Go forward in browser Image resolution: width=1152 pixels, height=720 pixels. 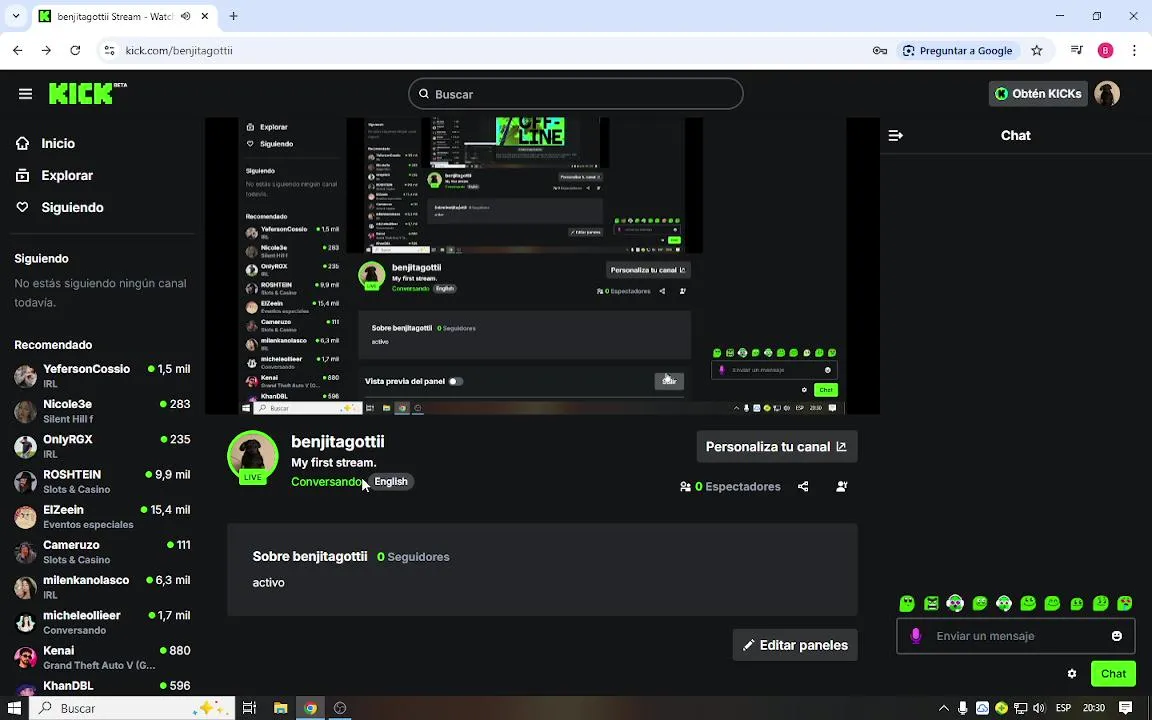point(46,51)
